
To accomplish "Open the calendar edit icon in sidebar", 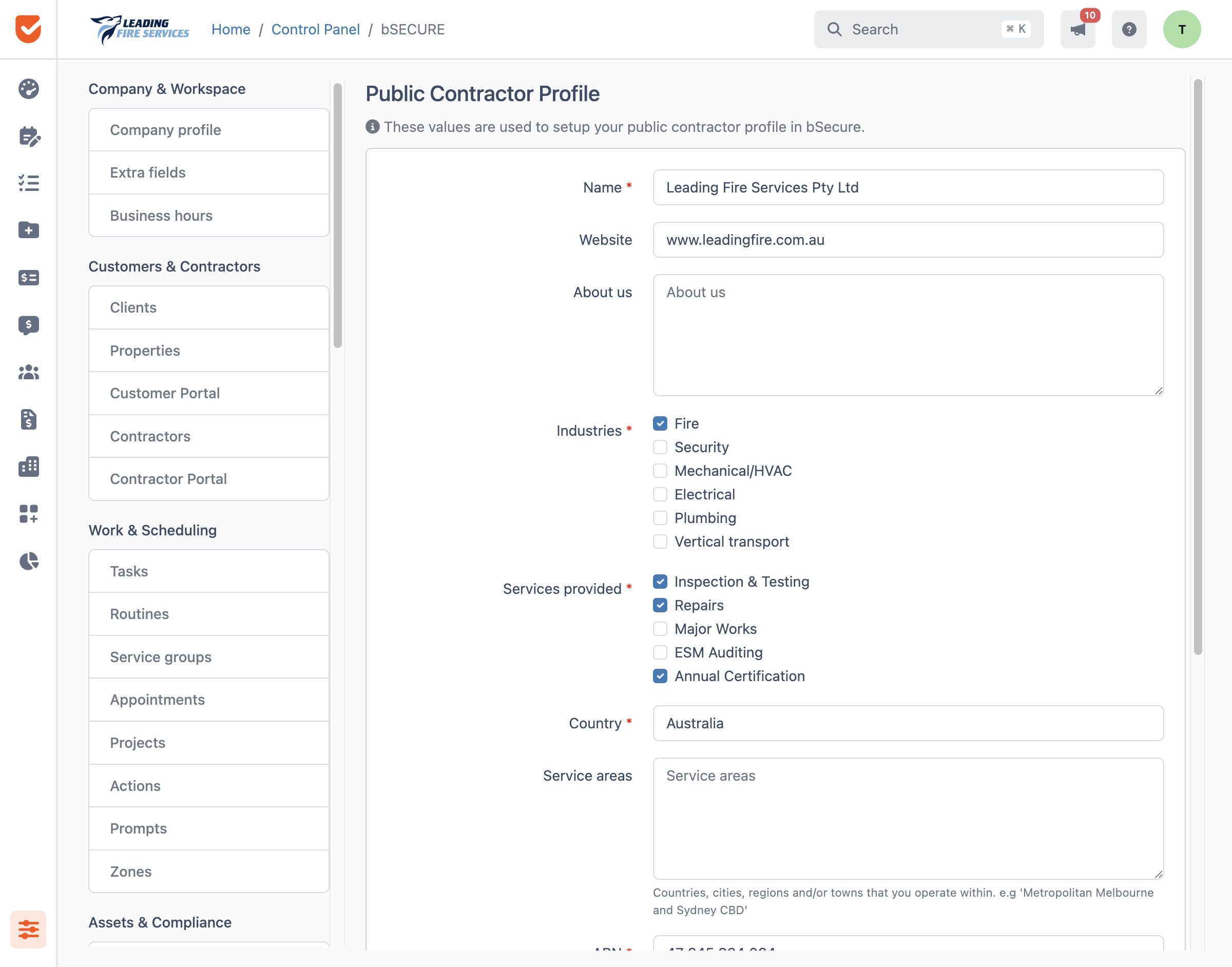I will (x=29, y=137).
